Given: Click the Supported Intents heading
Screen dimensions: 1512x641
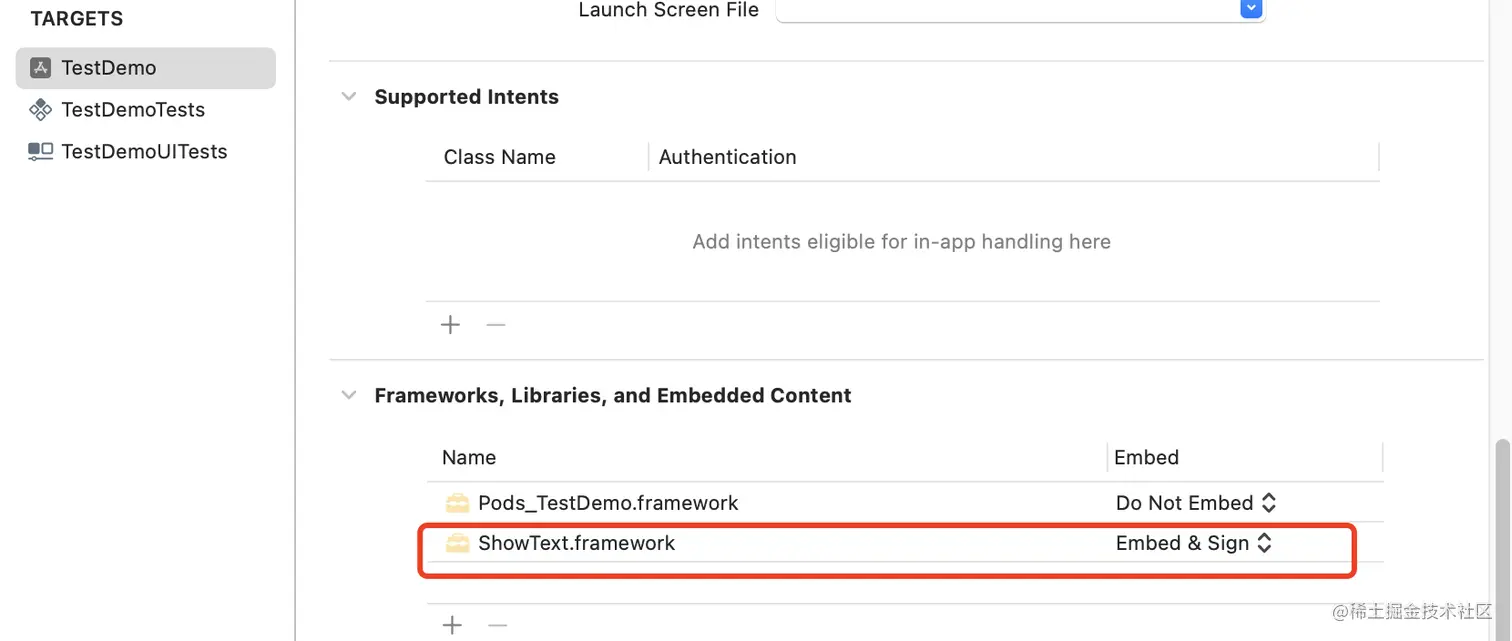Looking at the screenshot, I should [467, 97].
